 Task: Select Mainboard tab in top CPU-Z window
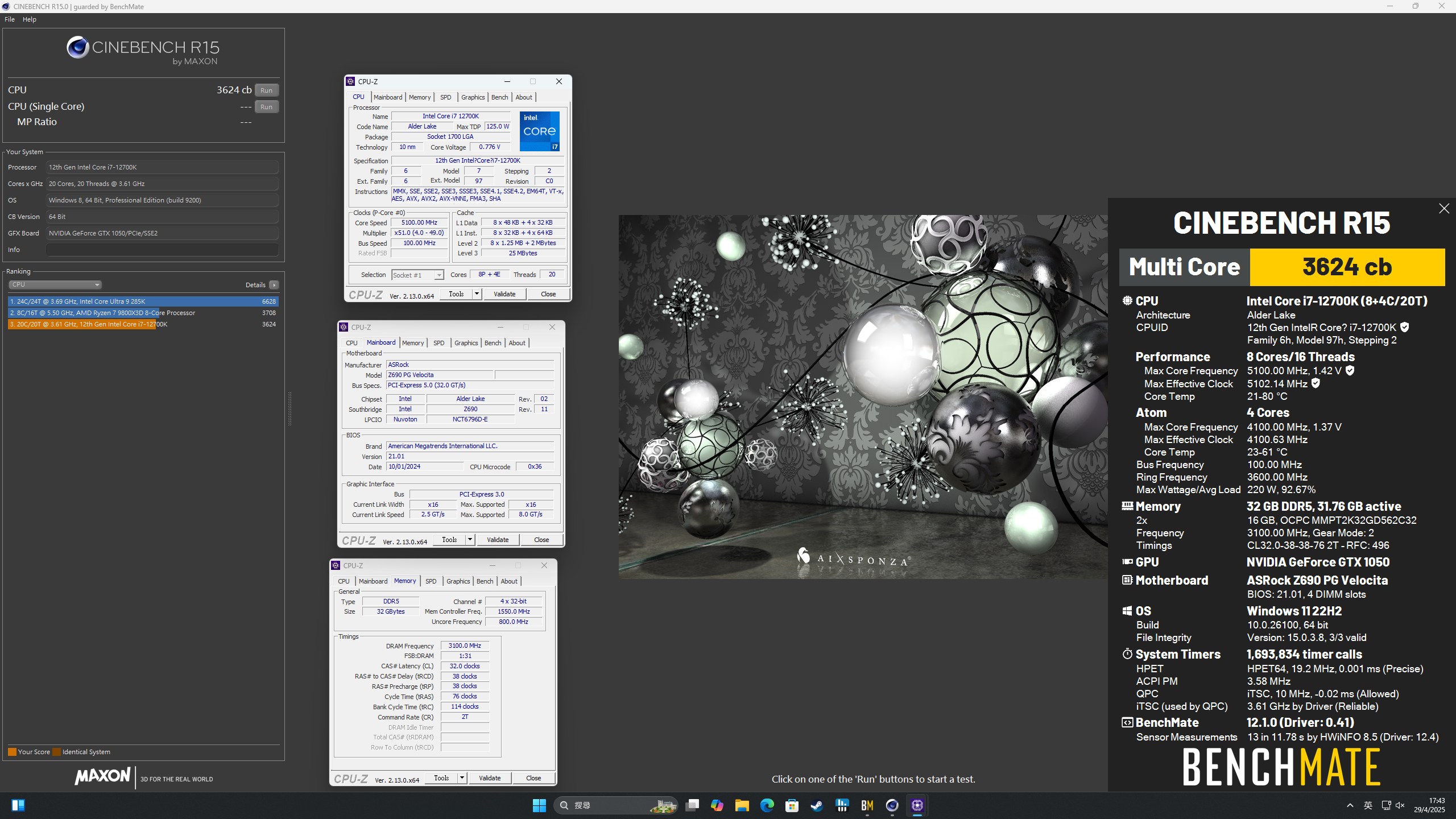(388, 97)
